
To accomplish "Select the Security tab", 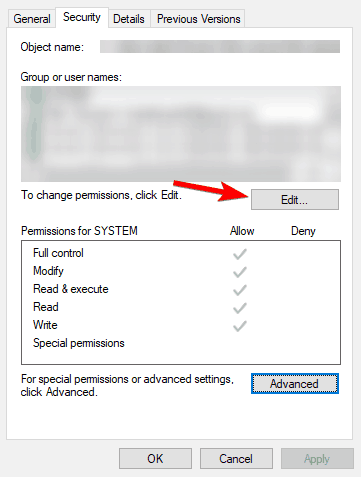I will pos(82,17).
